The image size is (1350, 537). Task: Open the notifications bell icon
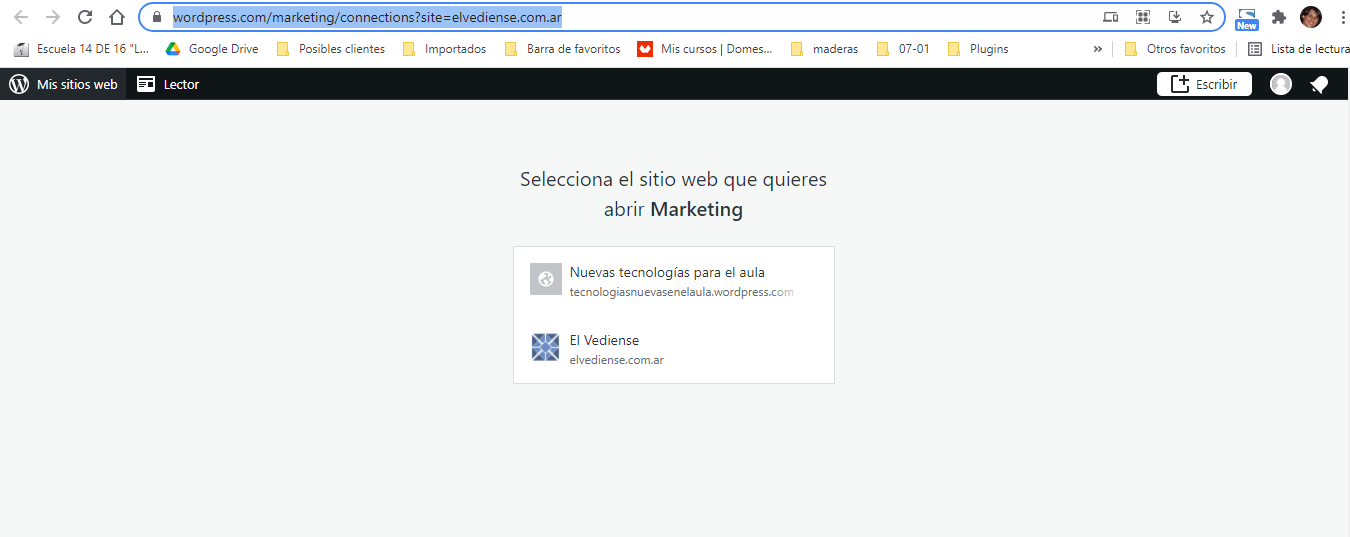point(1319,85)
